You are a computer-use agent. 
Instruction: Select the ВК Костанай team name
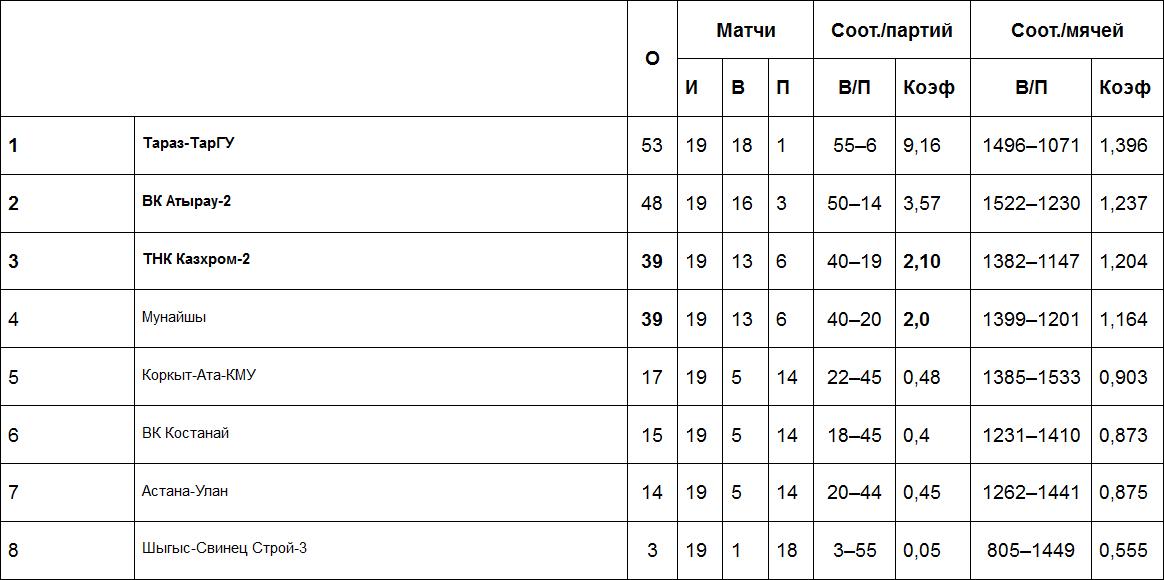pyautogui.click(x=186, y=433)
